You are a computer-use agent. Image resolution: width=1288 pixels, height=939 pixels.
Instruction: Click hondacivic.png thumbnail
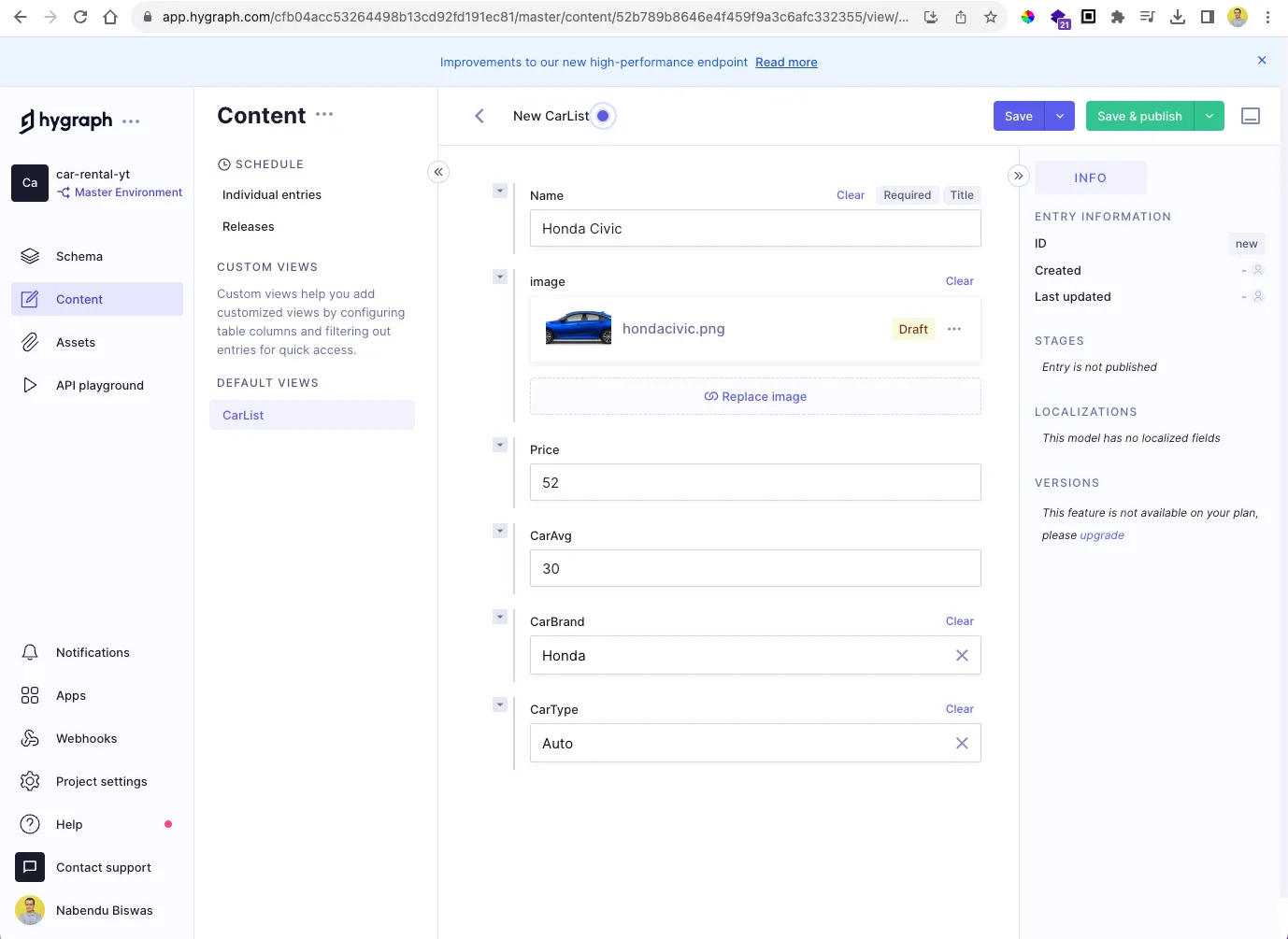(x=579, y=328)
